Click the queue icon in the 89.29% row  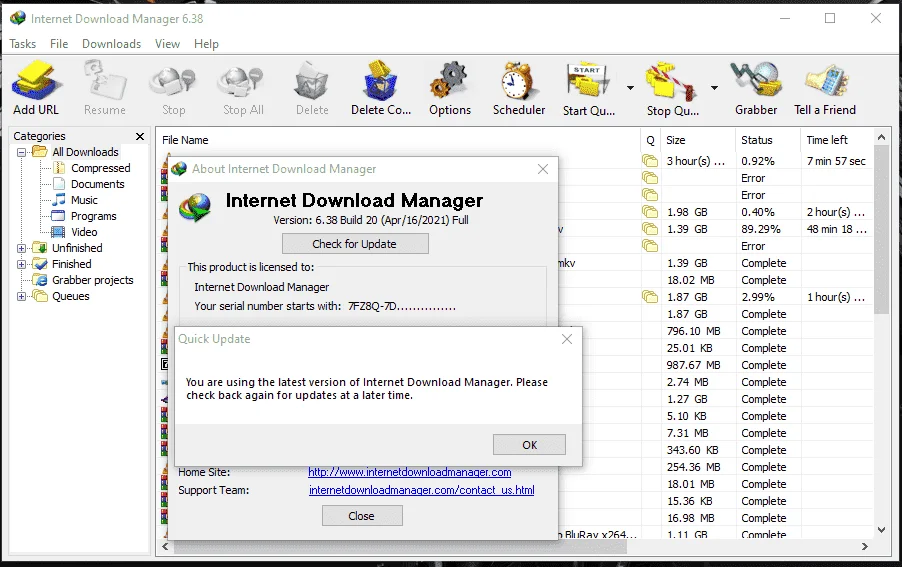pyautogui.click(x=649, y=229)
